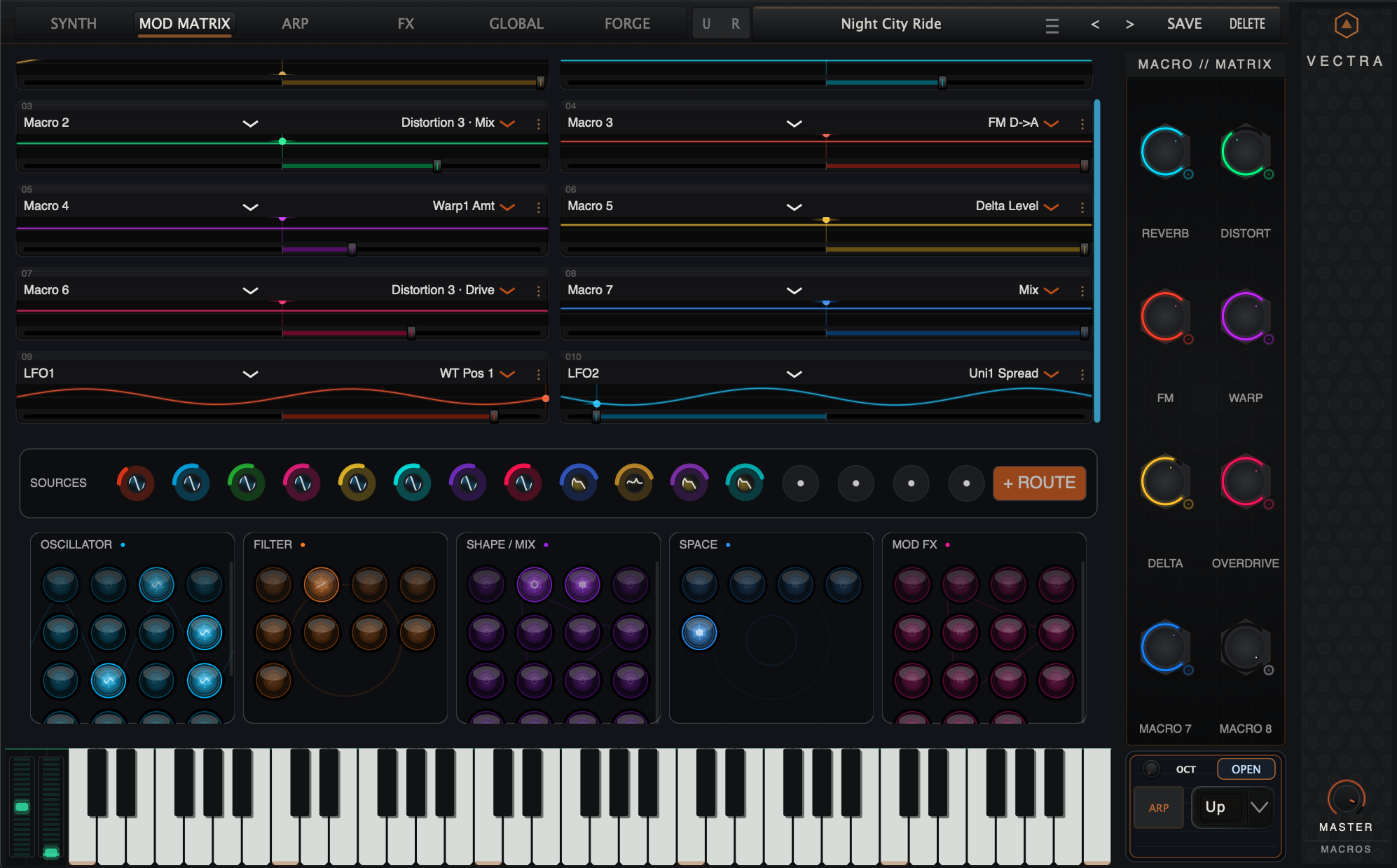Click the + ROUTE button

coord(1039,483)
